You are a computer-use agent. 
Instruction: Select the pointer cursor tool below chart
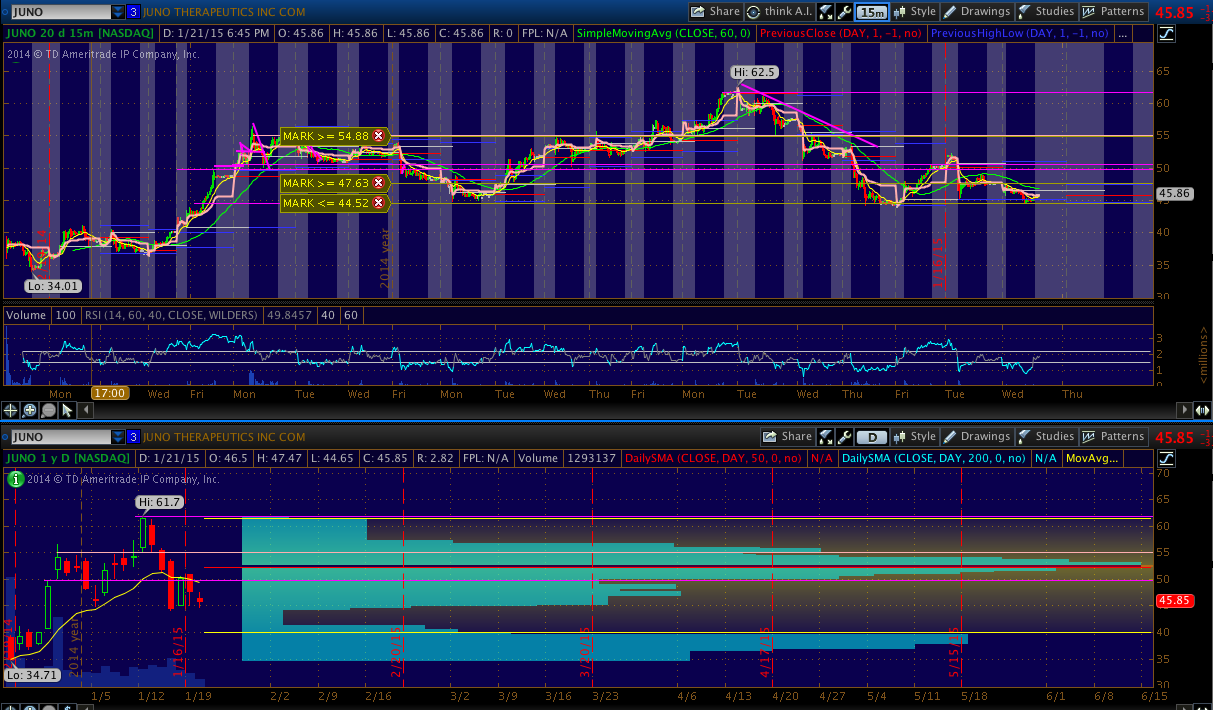click(67, 410)
